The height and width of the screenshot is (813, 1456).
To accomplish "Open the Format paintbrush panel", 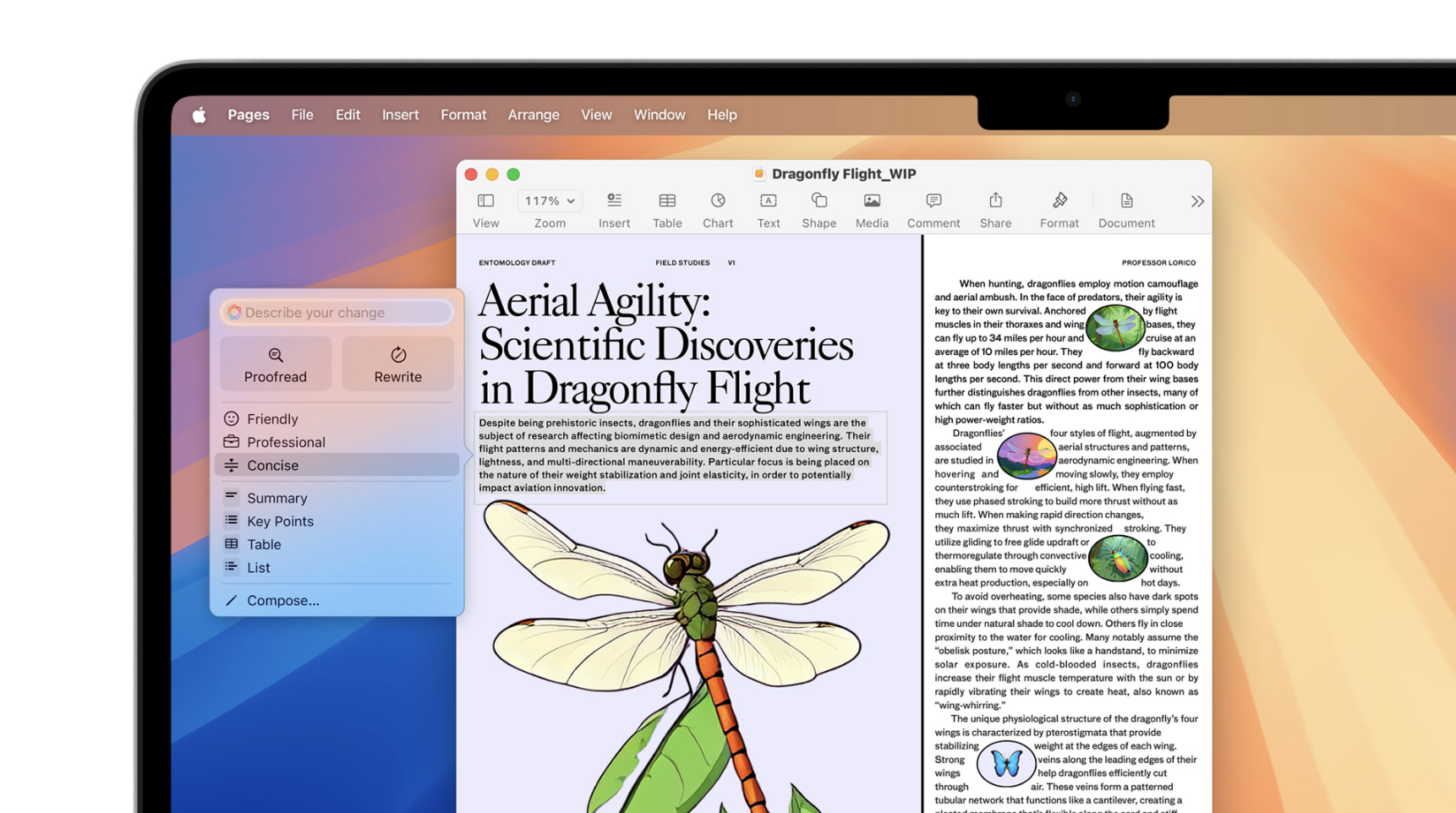I will coord(1059,201).
